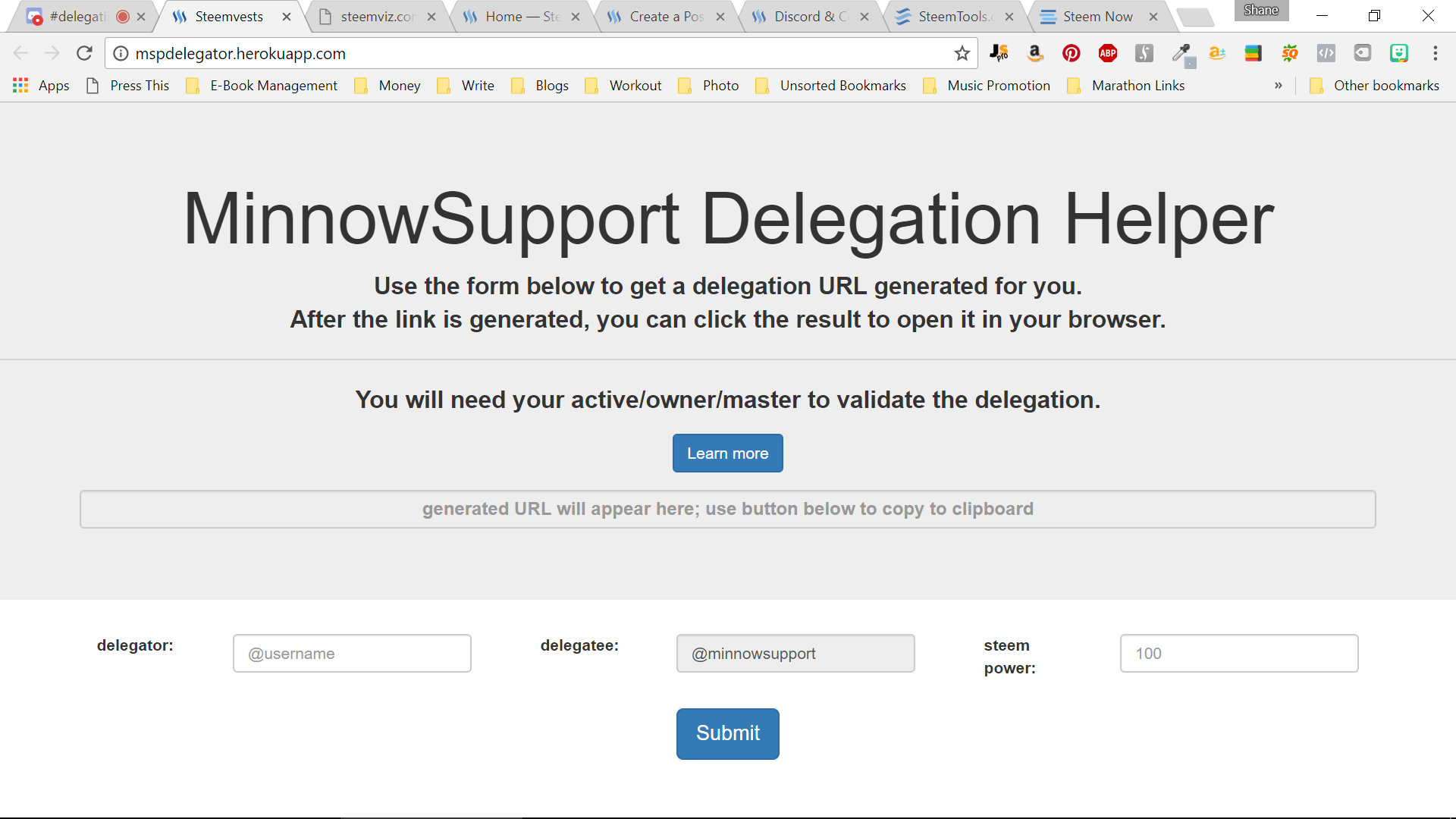Close the Steem Now tab
This screenshot has width=1456, height=819.
point(1153,17)
